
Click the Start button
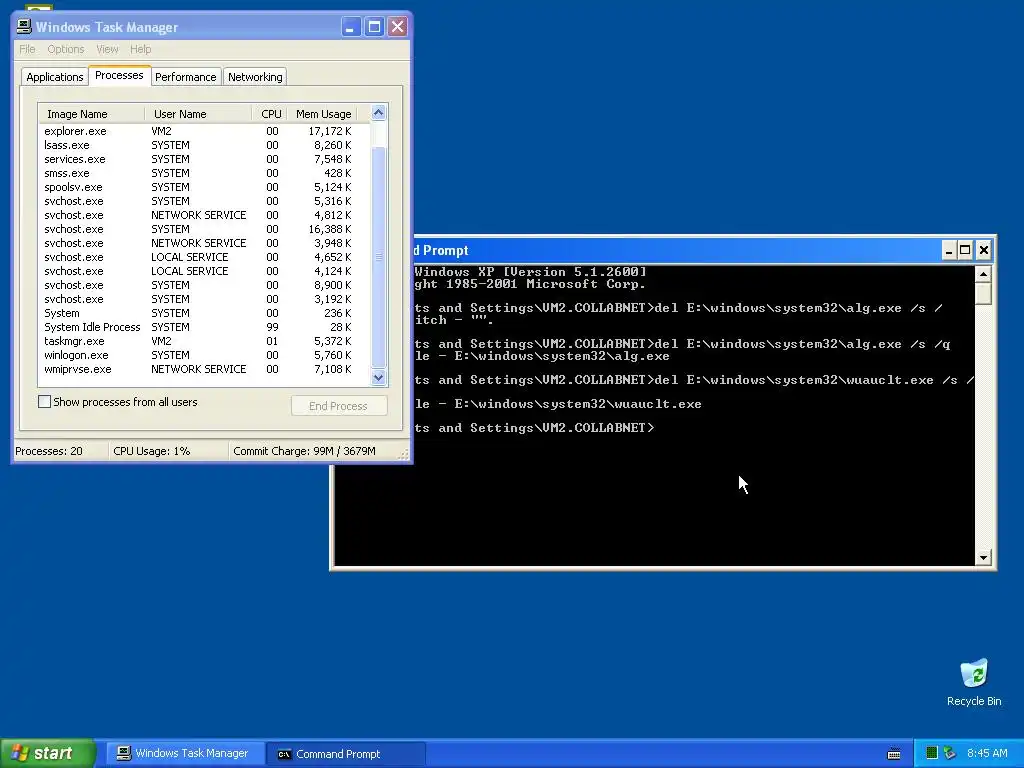(x=48, y=753)
